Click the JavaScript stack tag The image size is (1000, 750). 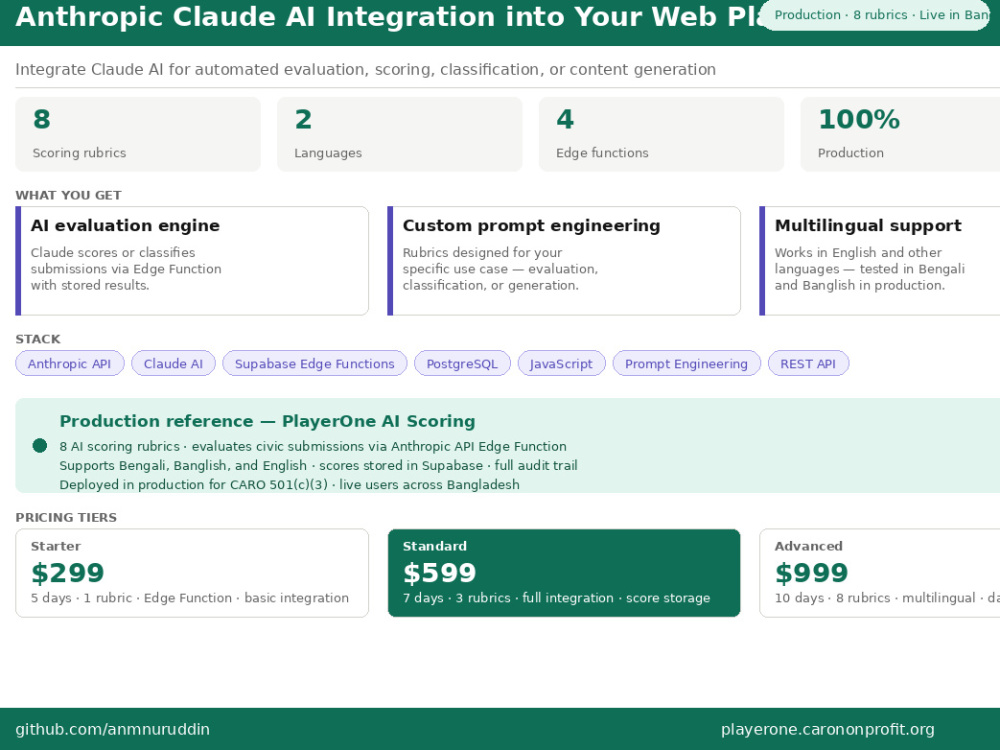pyautogui.click(x=561, y=364)
